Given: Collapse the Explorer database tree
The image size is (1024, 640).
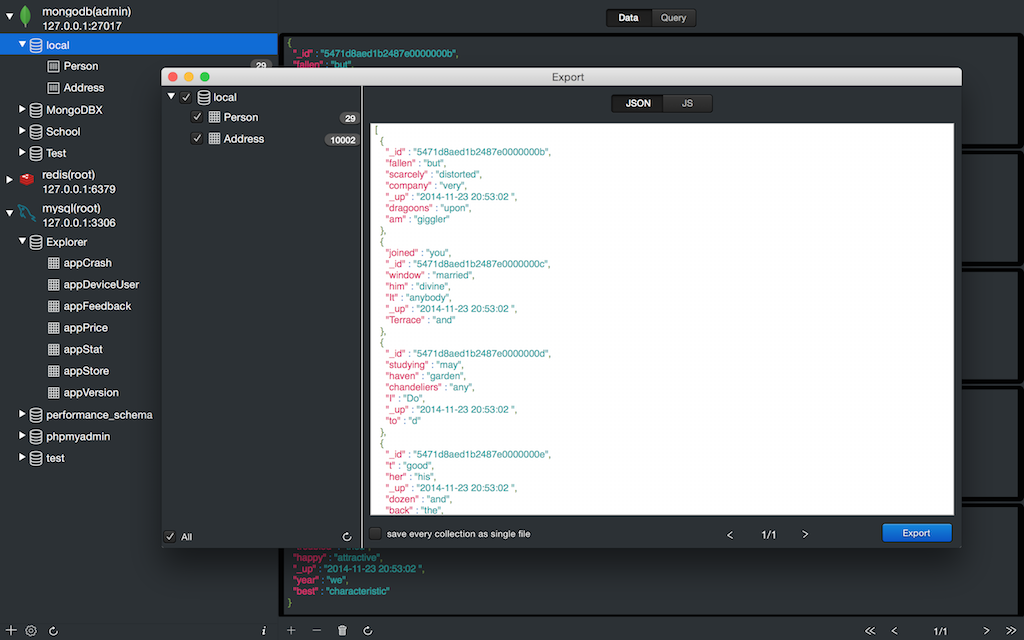Looking at the screenshot, I should pos(23,241).
